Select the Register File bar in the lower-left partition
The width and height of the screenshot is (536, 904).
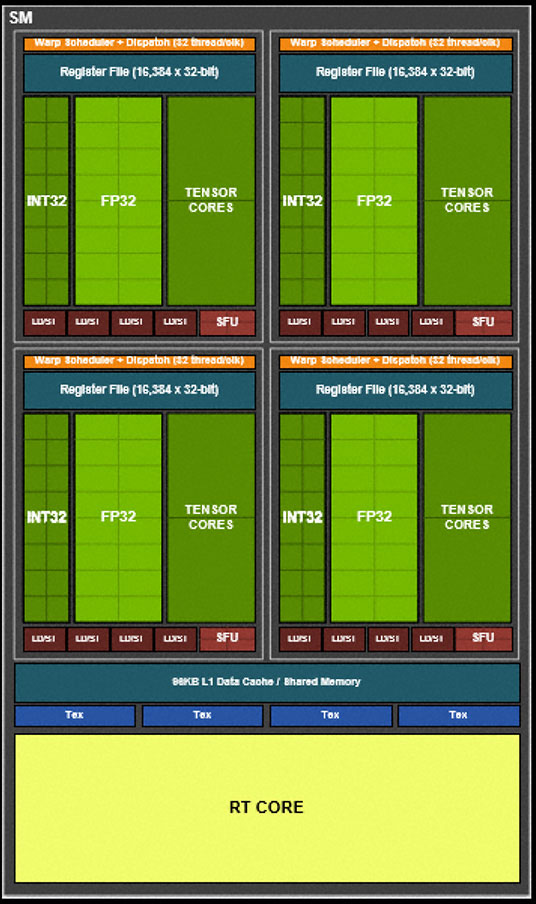tap(139, 390)
